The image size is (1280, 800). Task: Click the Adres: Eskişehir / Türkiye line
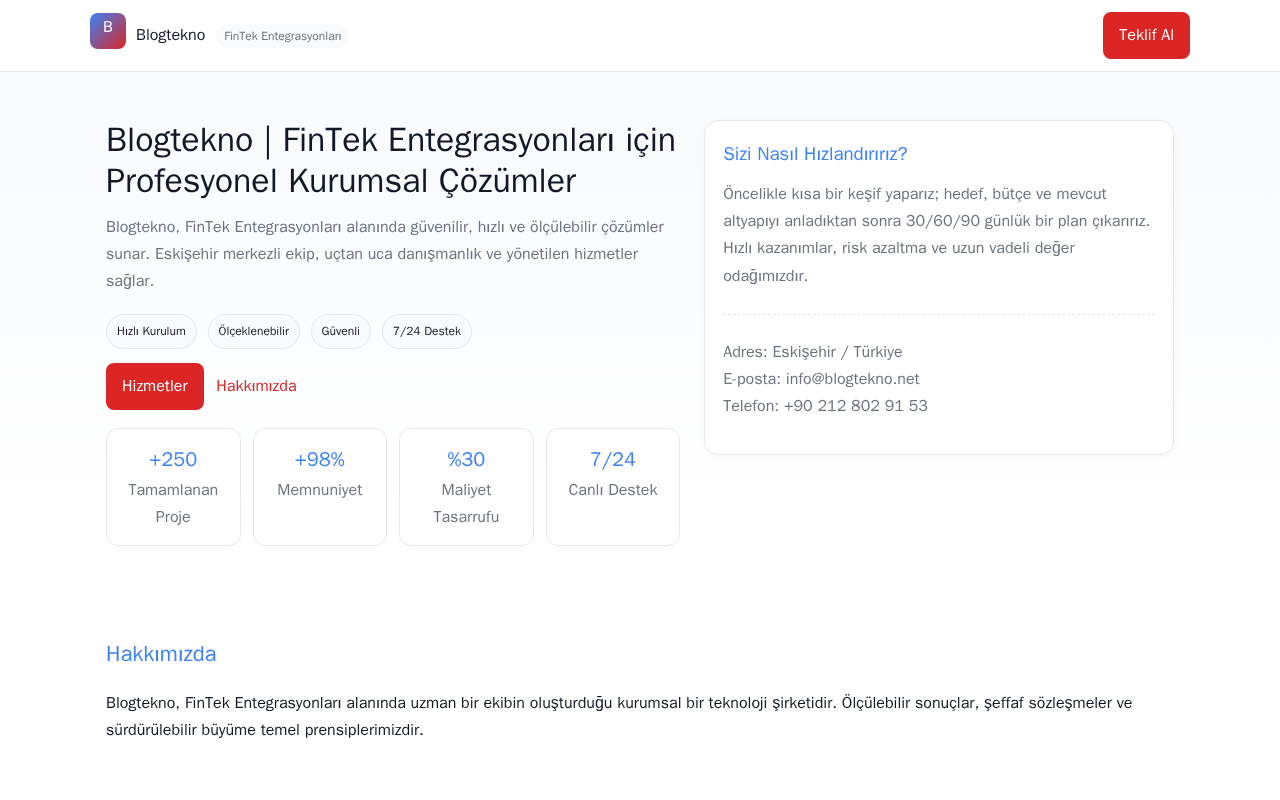point(813,352)
